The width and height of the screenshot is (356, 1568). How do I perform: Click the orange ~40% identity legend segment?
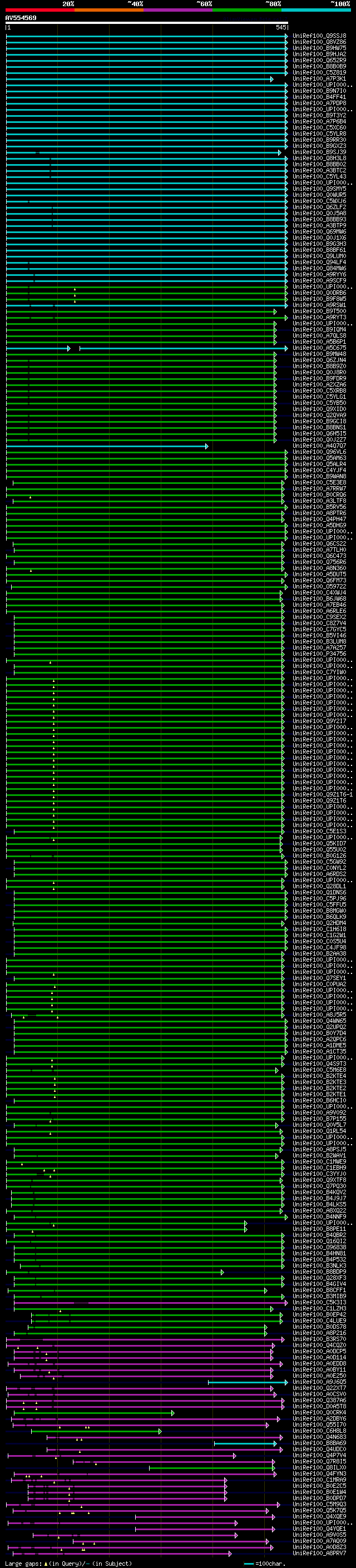pos(109,10)
